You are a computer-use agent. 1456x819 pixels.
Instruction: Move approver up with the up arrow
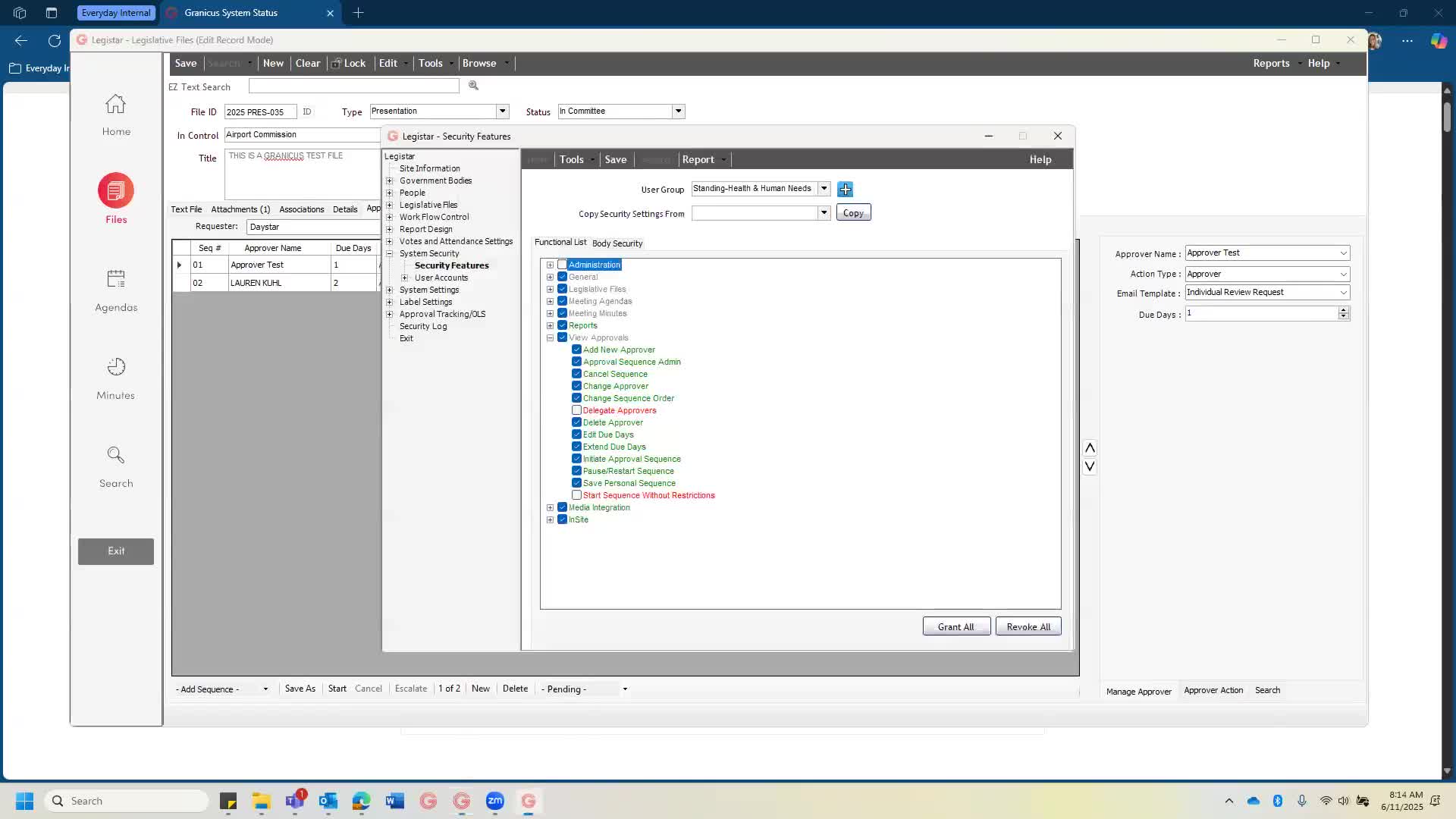(1090, 448)
